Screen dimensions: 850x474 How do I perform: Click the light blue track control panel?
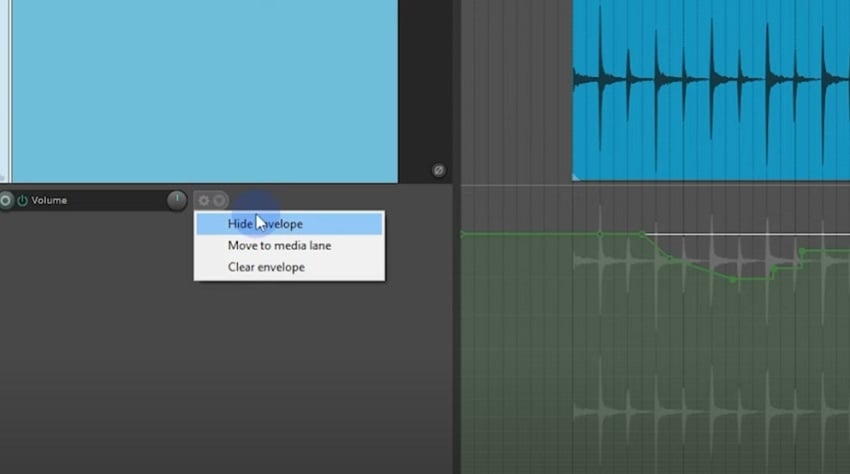click(205, 91)
